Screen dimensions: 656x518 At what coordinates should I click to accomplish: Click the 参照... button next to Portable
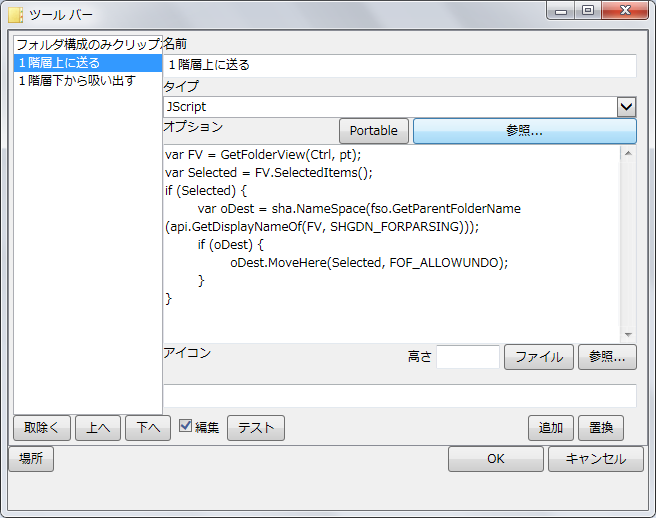(525, 131)
